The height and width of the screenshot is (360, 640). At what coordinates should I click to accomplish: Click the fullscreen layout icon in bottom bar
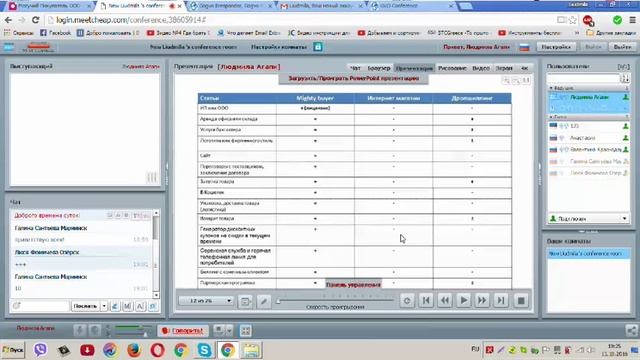[x=245, y=331]
